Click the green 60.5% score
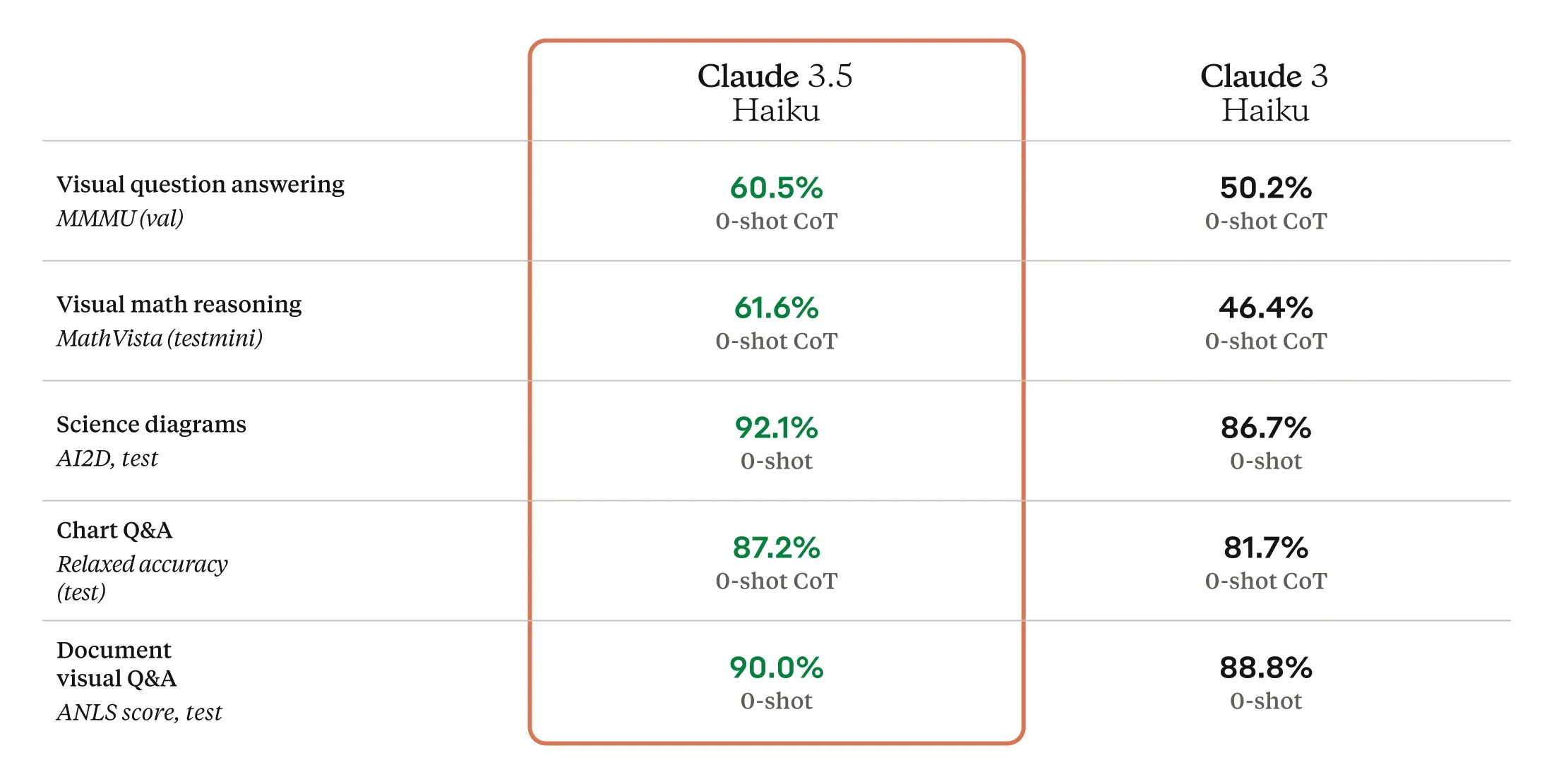Image resolution: width=1554 pixels, height=784 pixels. pyautogui.click(x=776, y=188)
